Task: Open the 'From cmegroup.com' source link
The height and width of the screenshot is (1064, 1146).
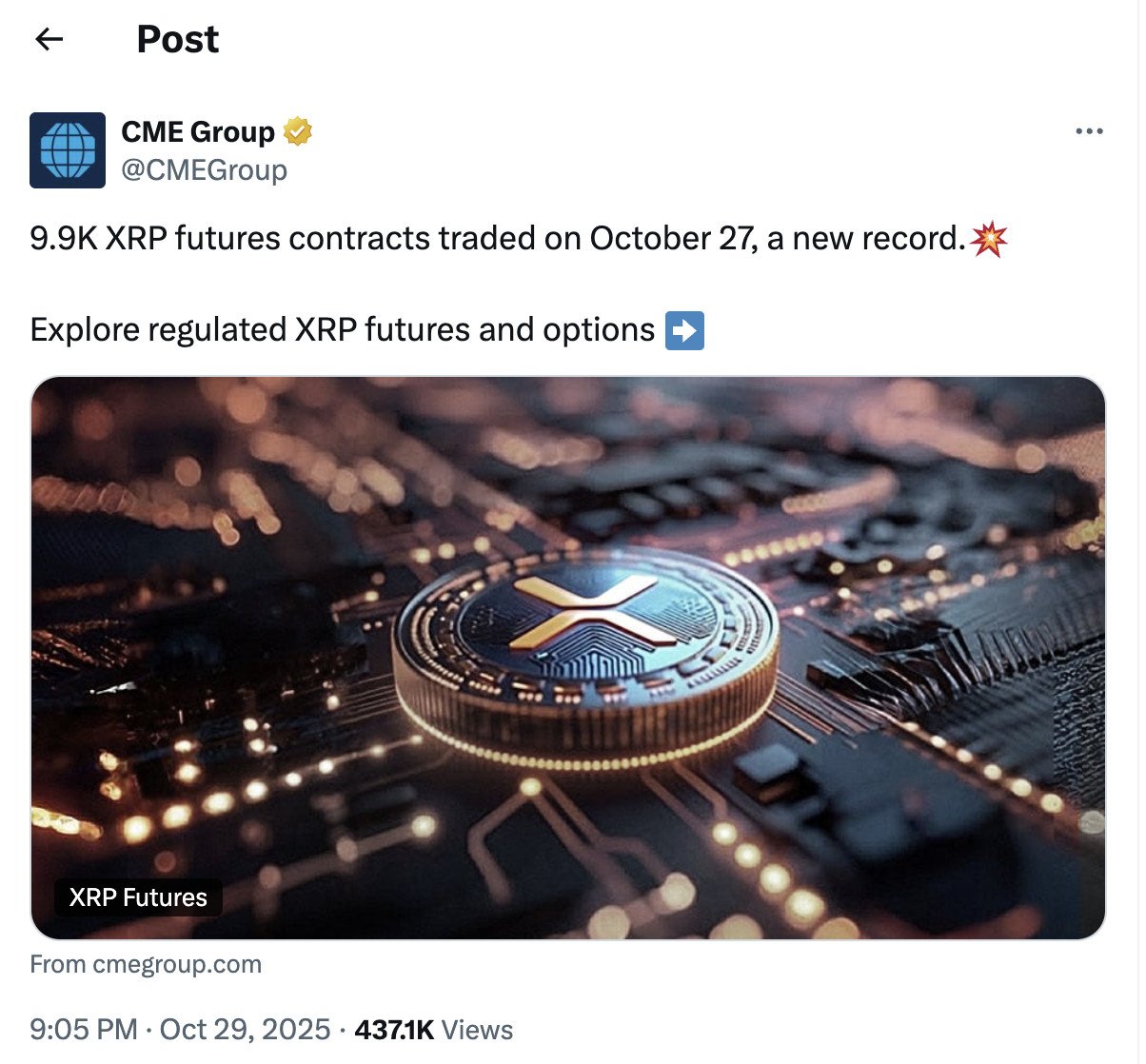Action: click(146, 964)
